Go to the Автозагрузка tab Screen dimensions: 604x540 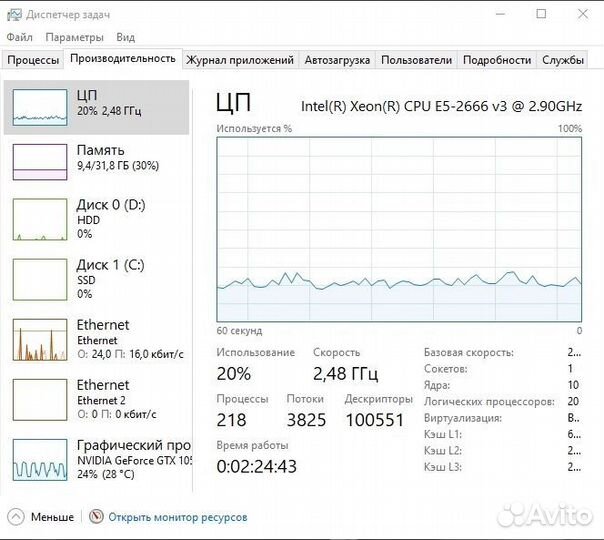[337, 60]
